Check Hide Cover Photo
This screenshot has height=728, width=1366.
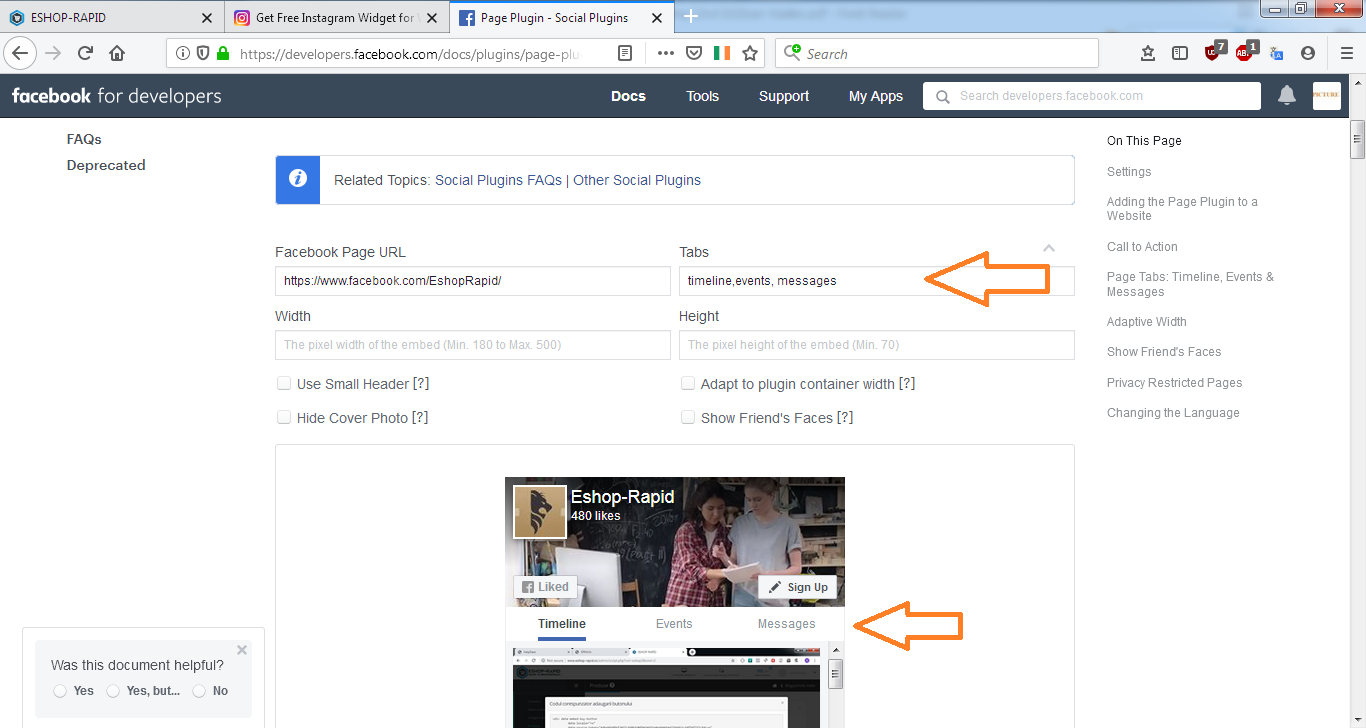(284, 417)
